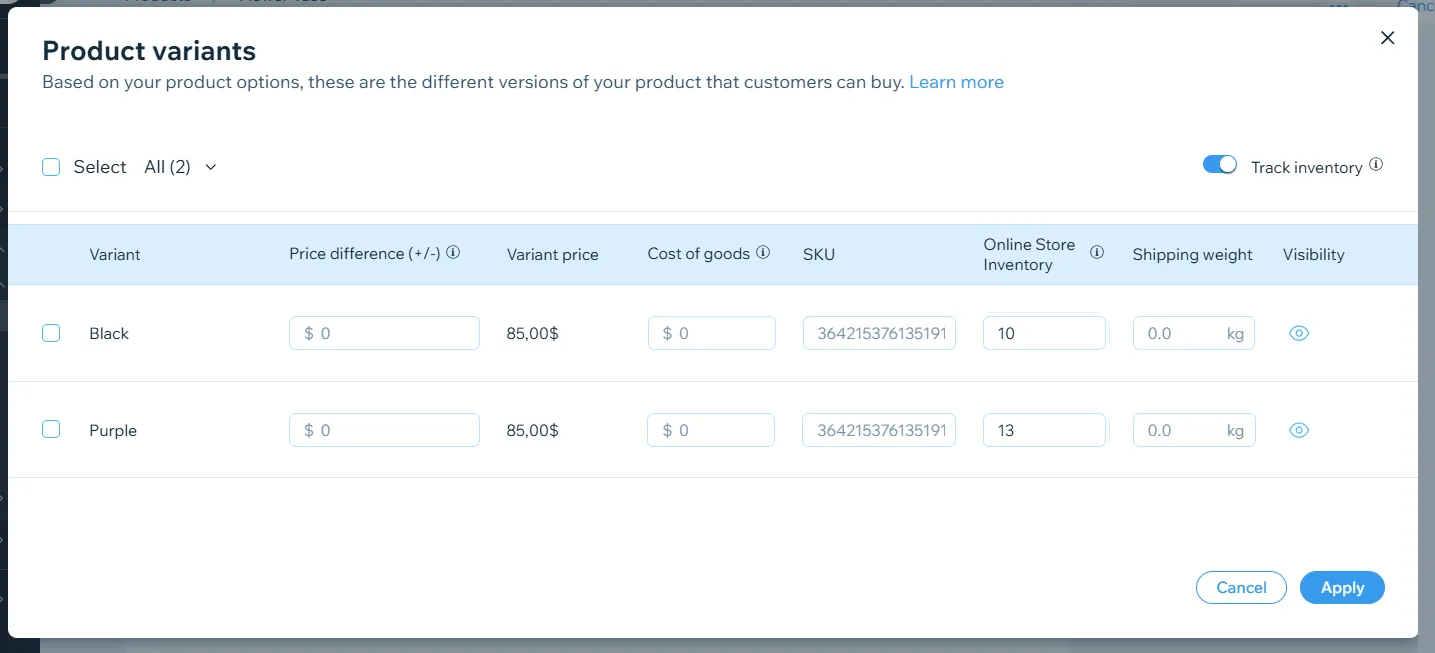Edit Black variant price difference field
This screenshot has height=653, width=1435.
point(384,333)
